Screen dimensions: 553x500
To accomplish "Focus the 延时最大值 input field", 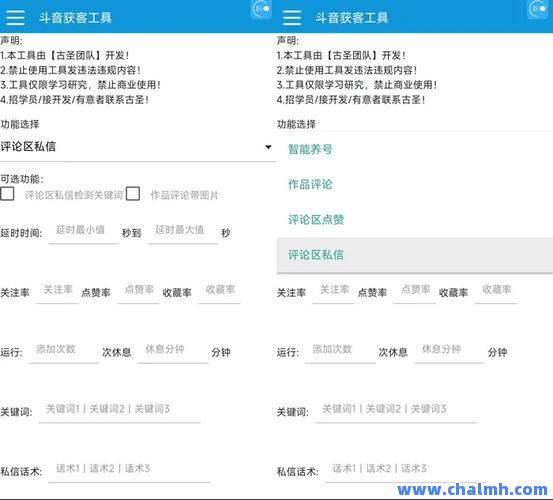I will 183,231.
